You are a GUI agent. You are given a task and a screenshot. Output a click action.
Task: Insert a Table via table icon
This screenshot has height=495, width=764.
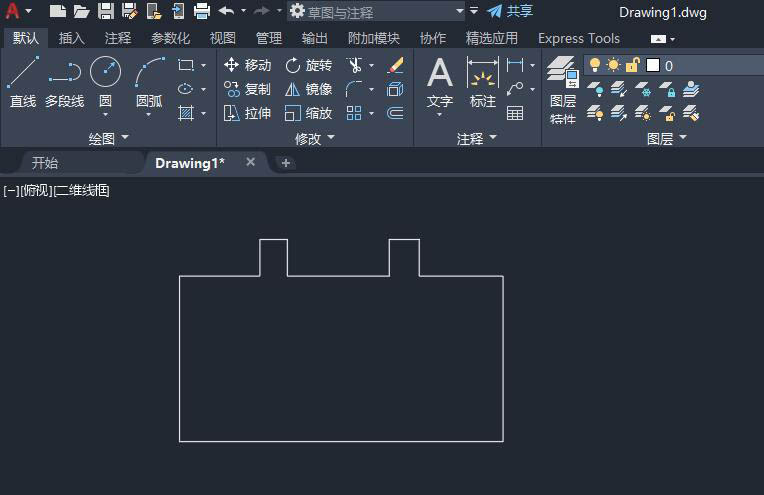[x=515, y=113]
